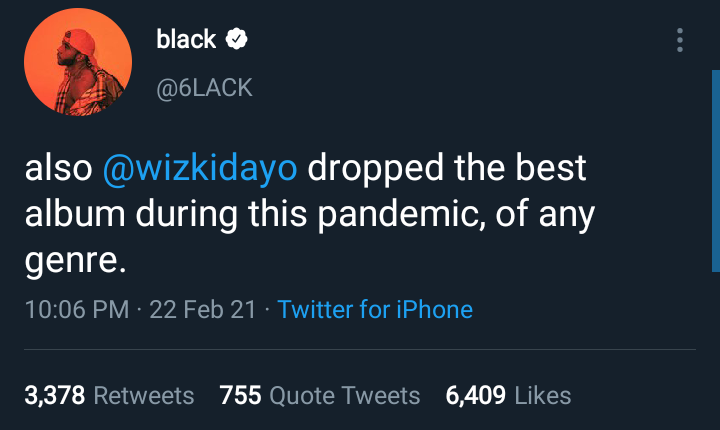Click the 755 quote count number
Image resolution: width=720 pixels, height=430 pixels.
240,396
